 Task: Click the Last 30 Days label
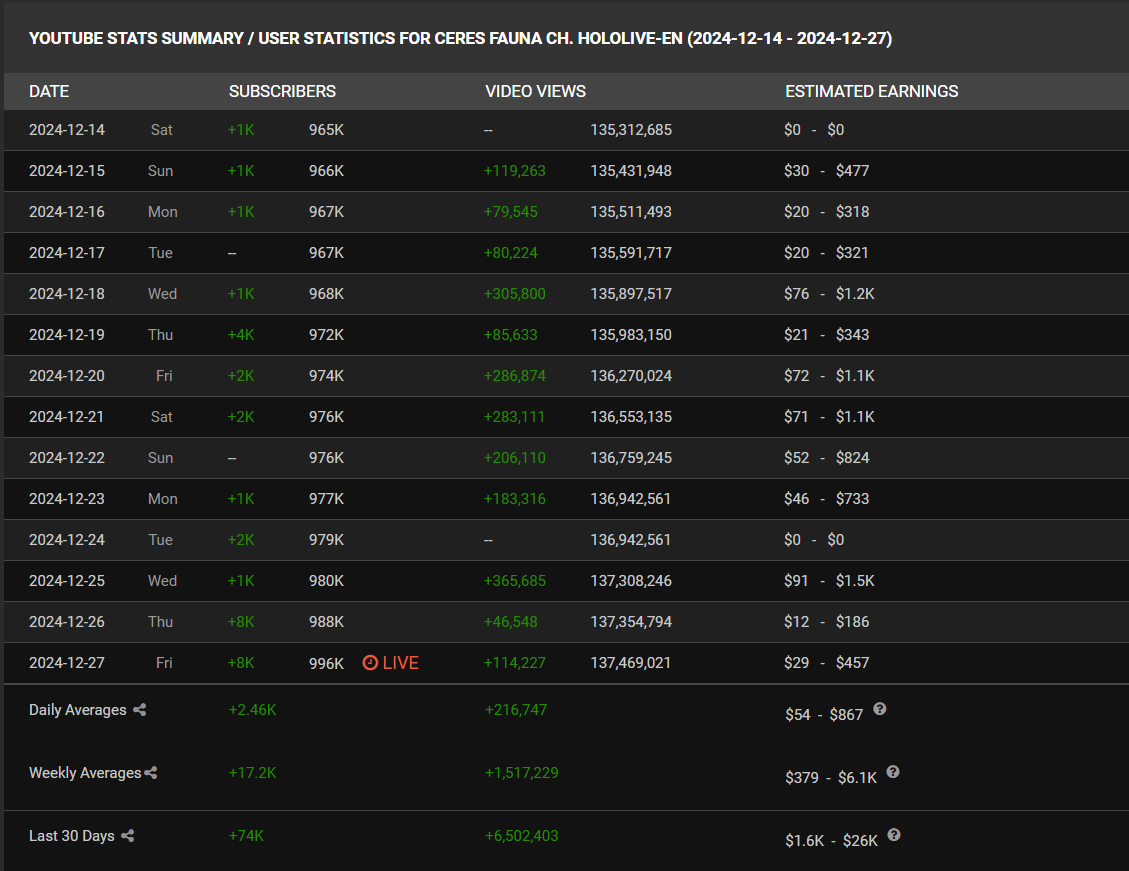pos(71,836)
